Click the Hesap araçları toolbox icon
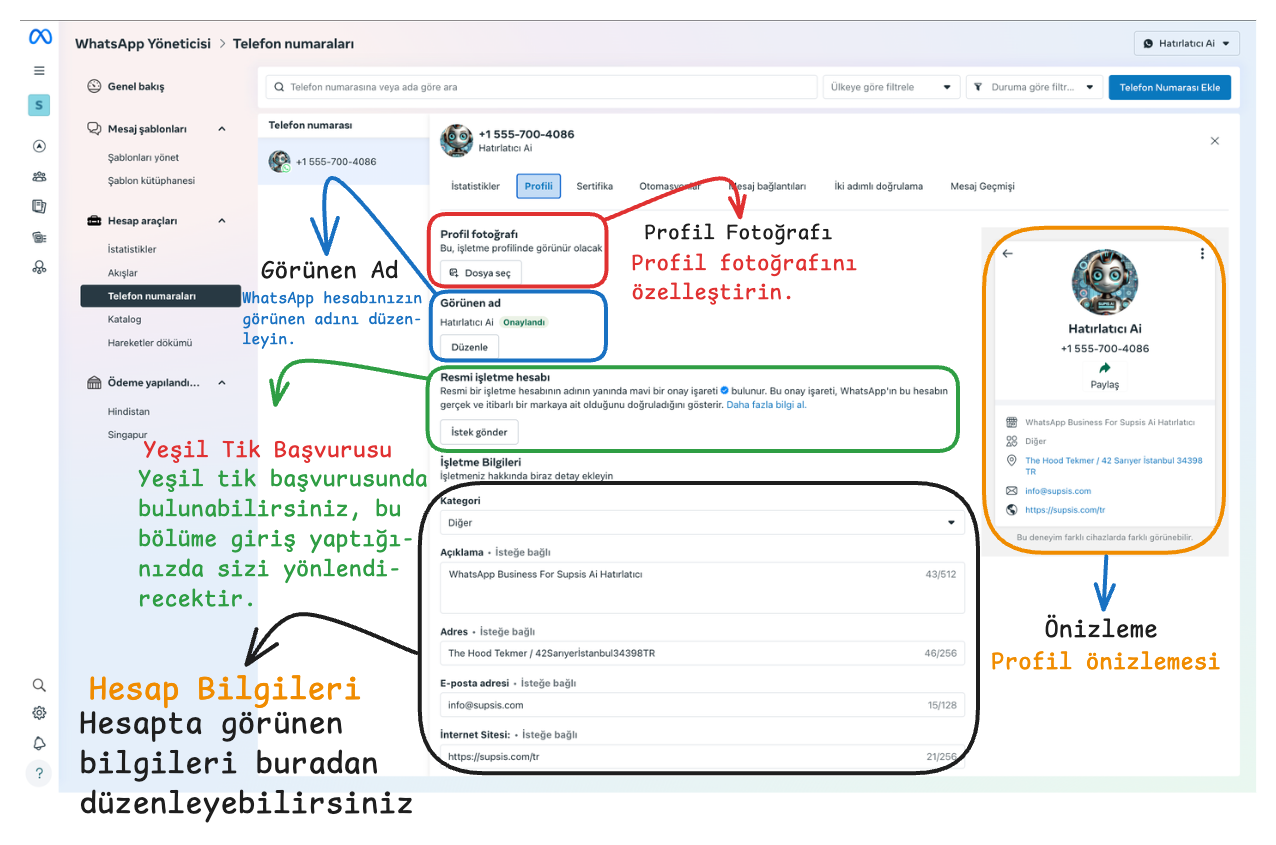1276x845 pixels. (x=94, y=221)
